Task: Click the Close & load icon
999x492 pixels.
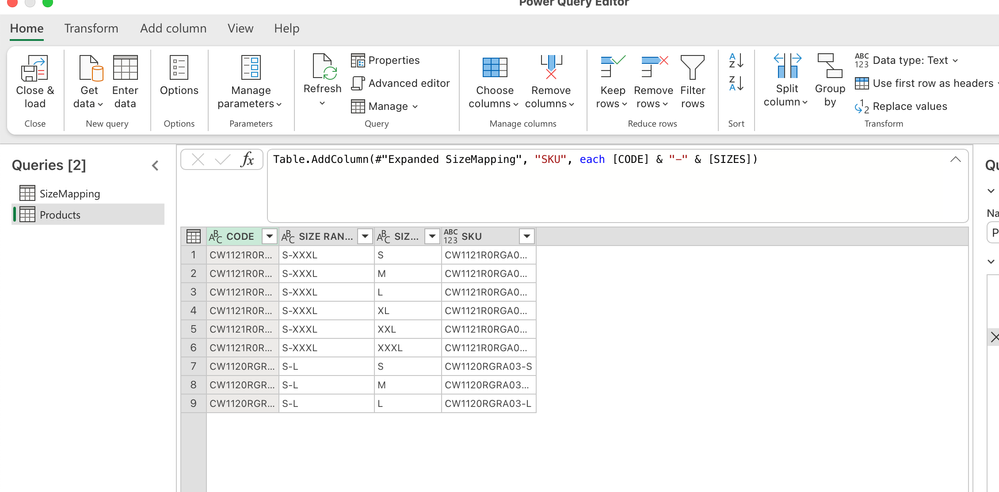Action: click(x=34, y=68)
